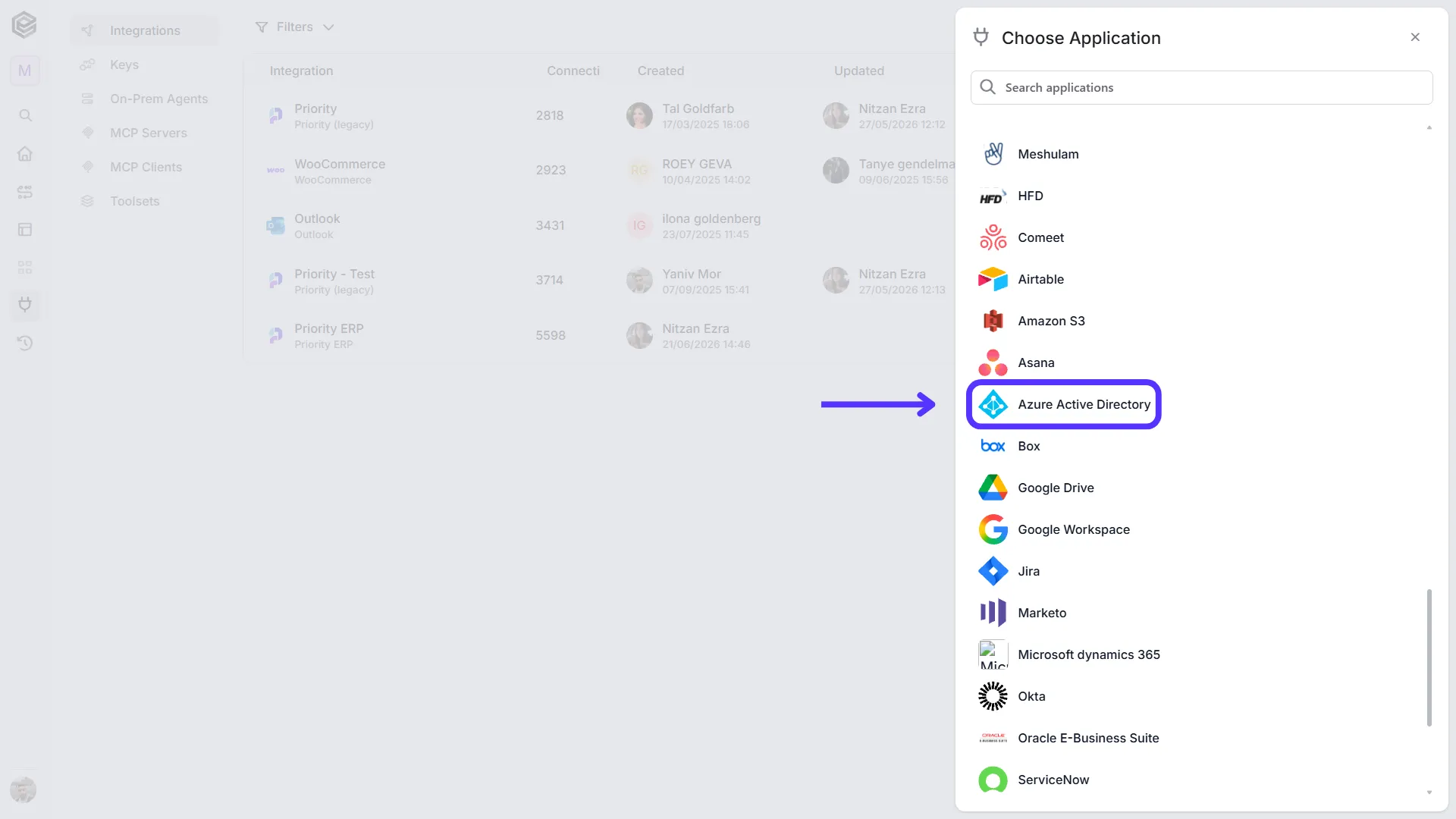This screenshot has width=1456, height=819.
Task: Select the Jira application icon
Action: 993,571
